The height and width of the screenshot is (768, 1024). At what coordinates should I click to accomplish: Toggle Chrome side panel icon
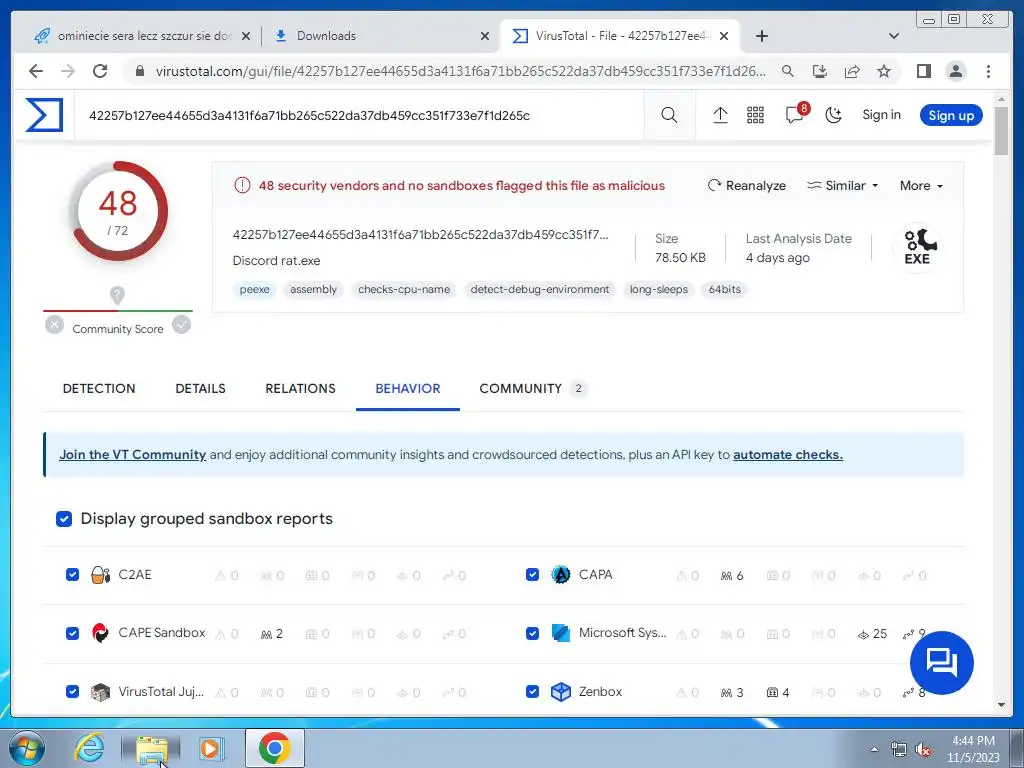coord(923,71)
